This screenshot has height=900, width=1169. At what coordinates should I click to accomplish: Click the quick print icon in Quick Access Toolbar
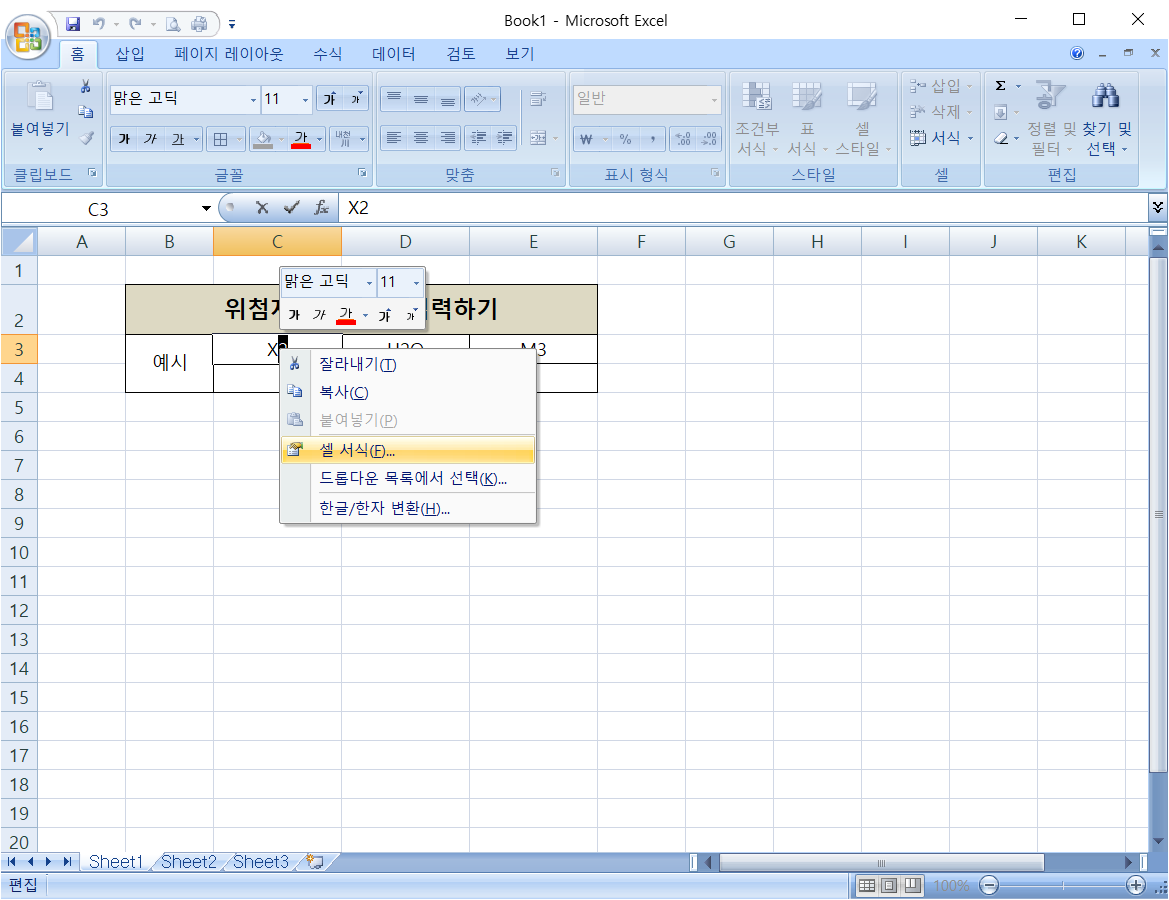click(199, 24)
